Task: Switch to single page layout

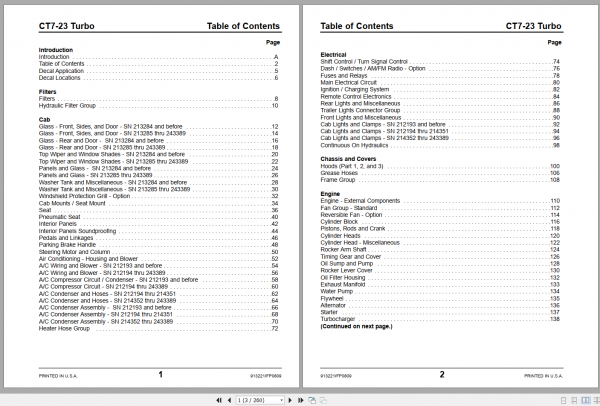Action: pyautogui.click(x=563, y=400)
